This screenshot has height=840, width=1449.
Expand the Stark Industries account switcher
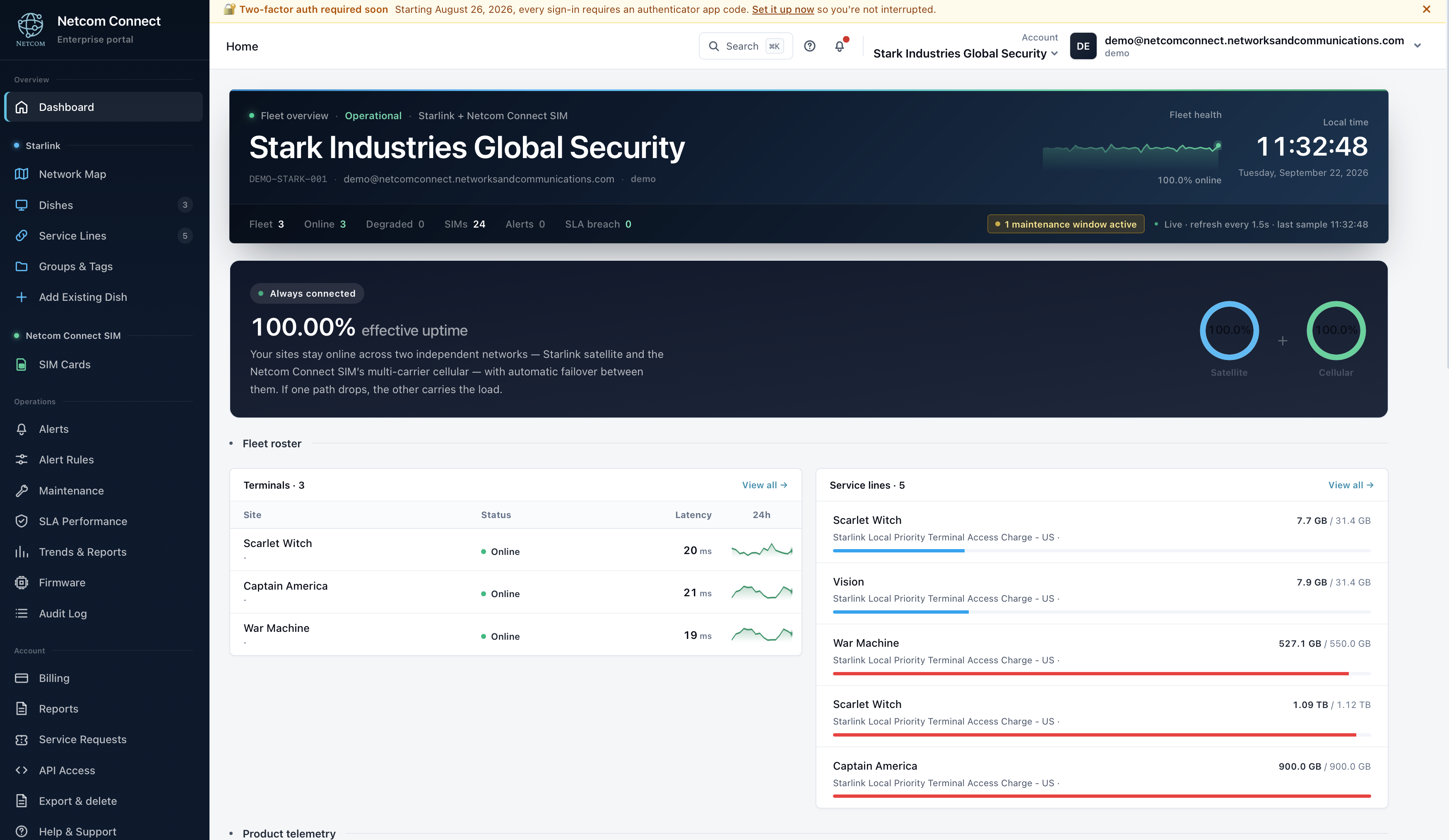point(965,53)
